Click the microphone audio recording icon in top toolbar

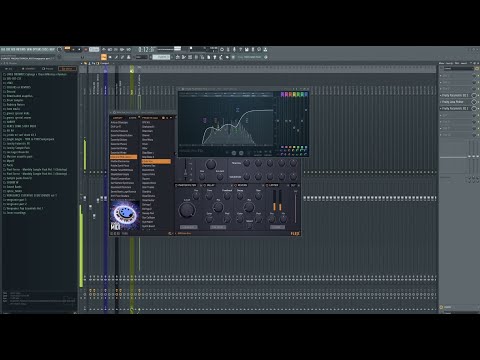click(x=234, y=49)
